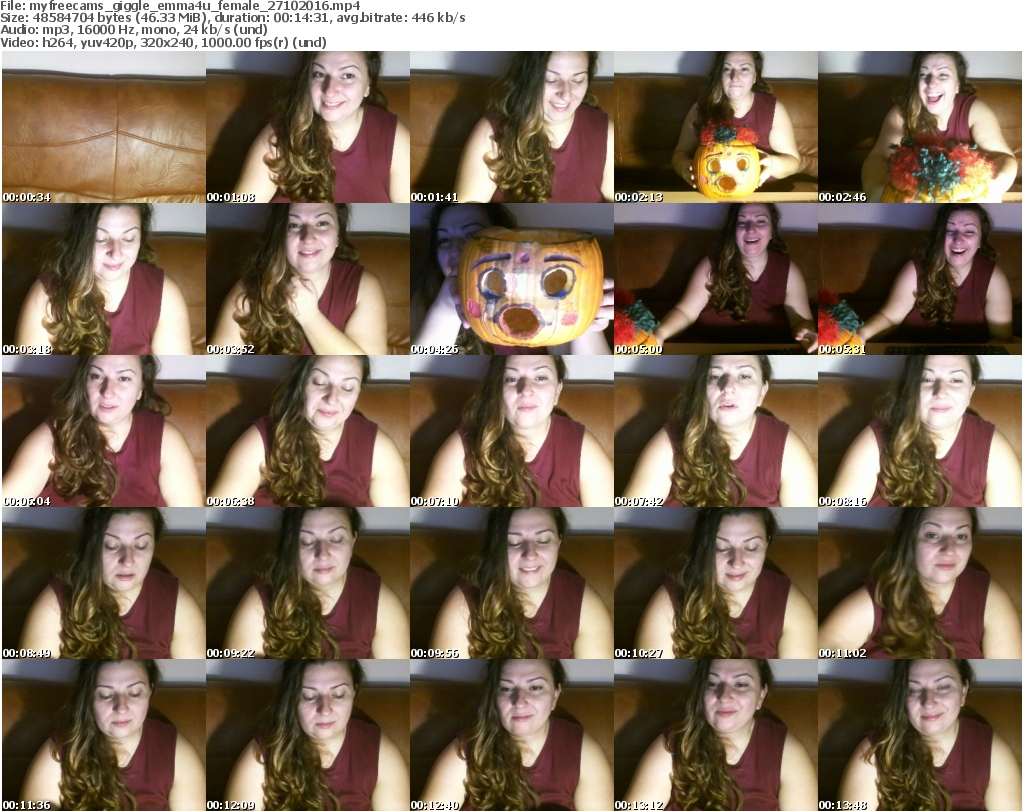The height and width of the screenshot is (811, 1024).
Task: Select the frame at 00:08:16
Action: pyautogui.click(x=919, y=431)
